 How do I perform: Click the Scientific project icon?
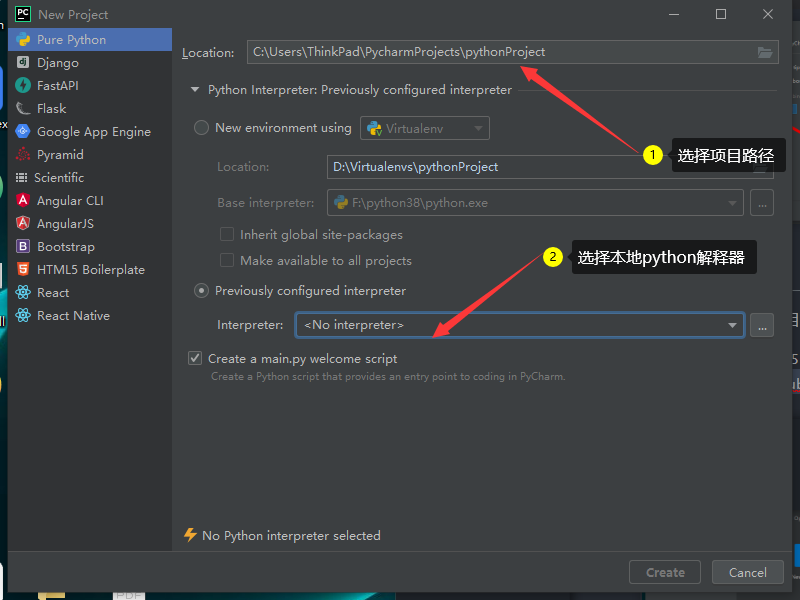21,178
